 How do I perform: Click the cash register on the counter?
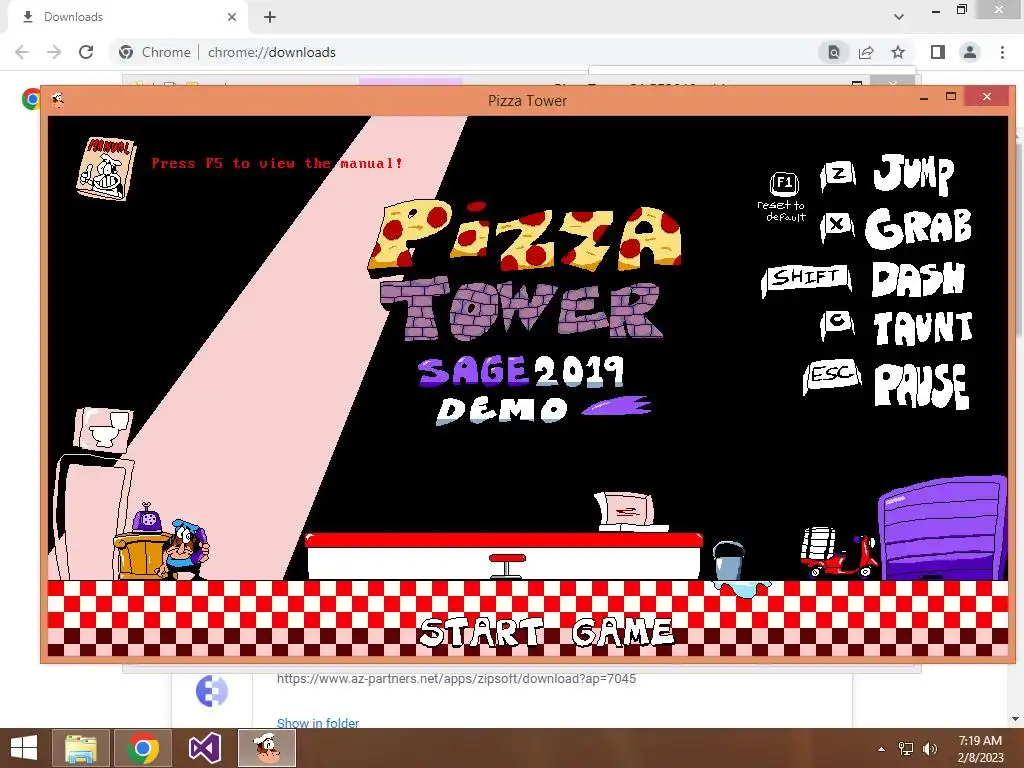(630, 511)
